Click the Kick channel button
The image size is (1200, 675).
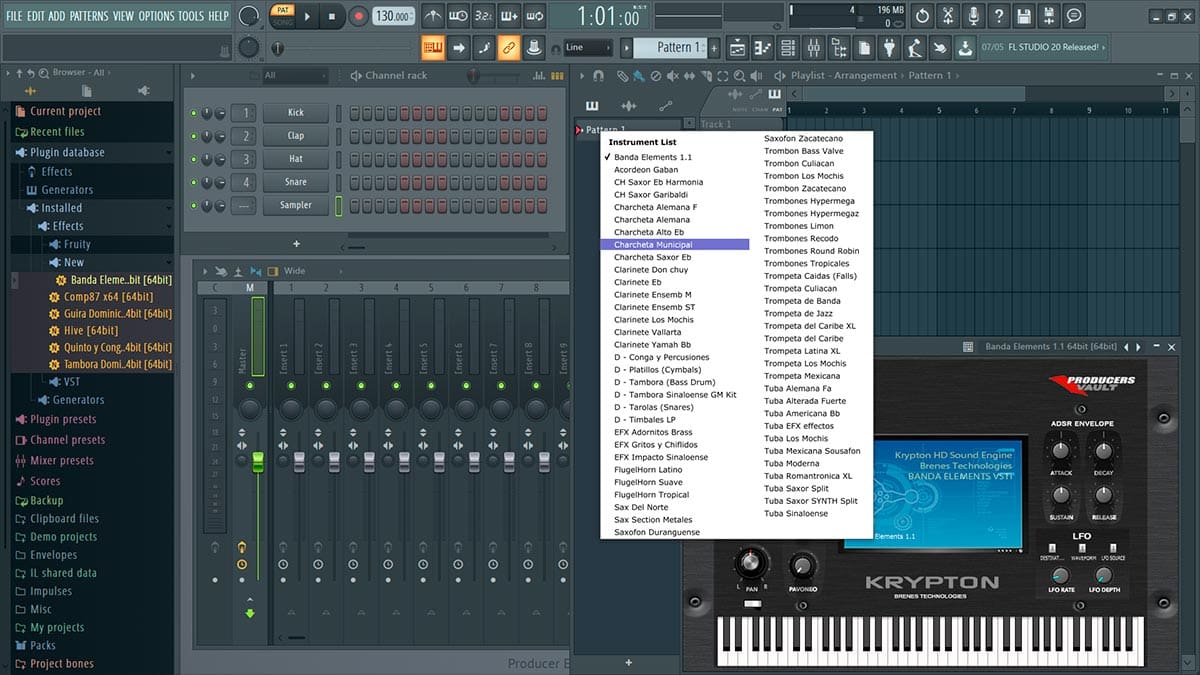tap(296, 113)
